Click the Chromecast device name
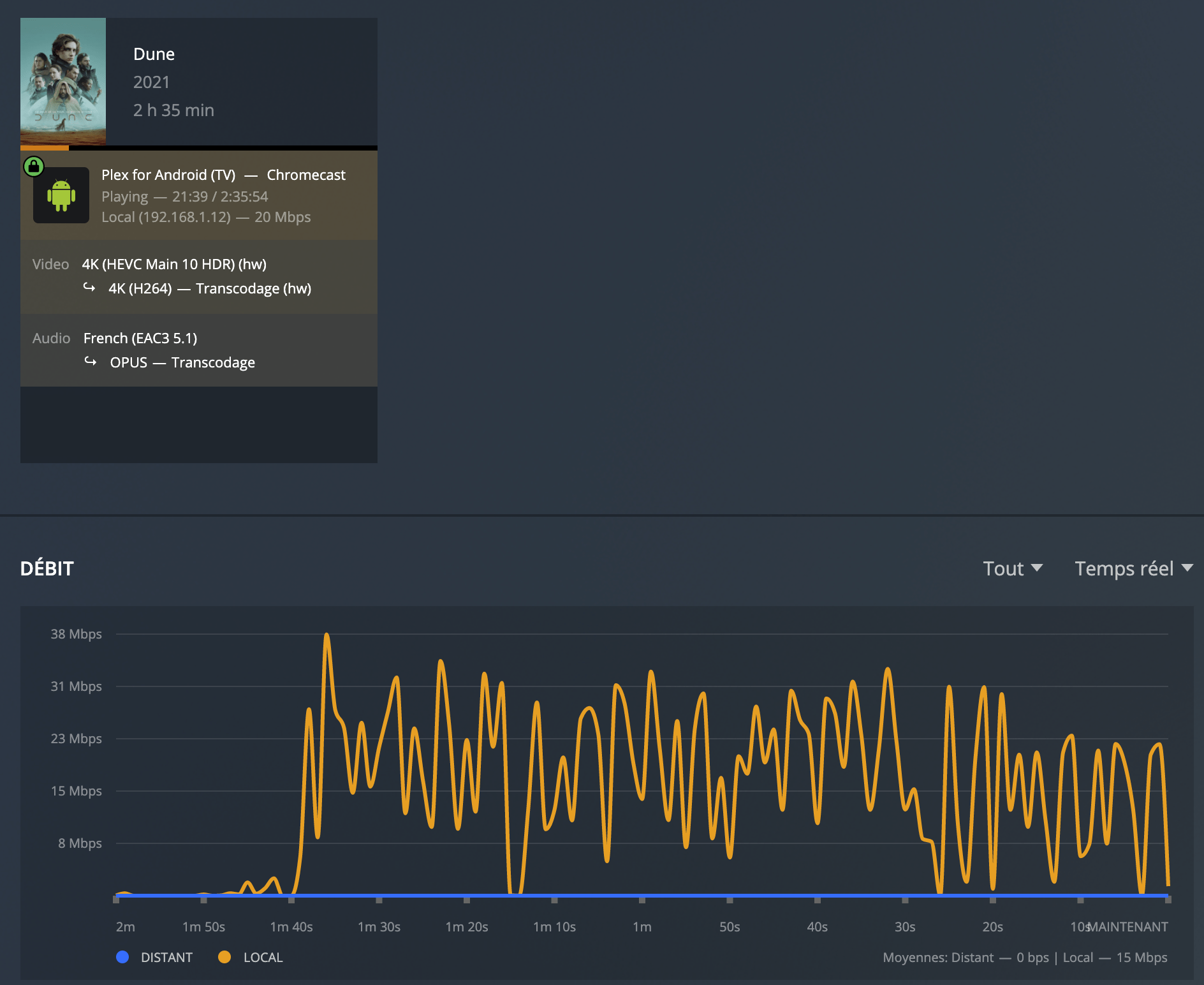 [306, 175]
